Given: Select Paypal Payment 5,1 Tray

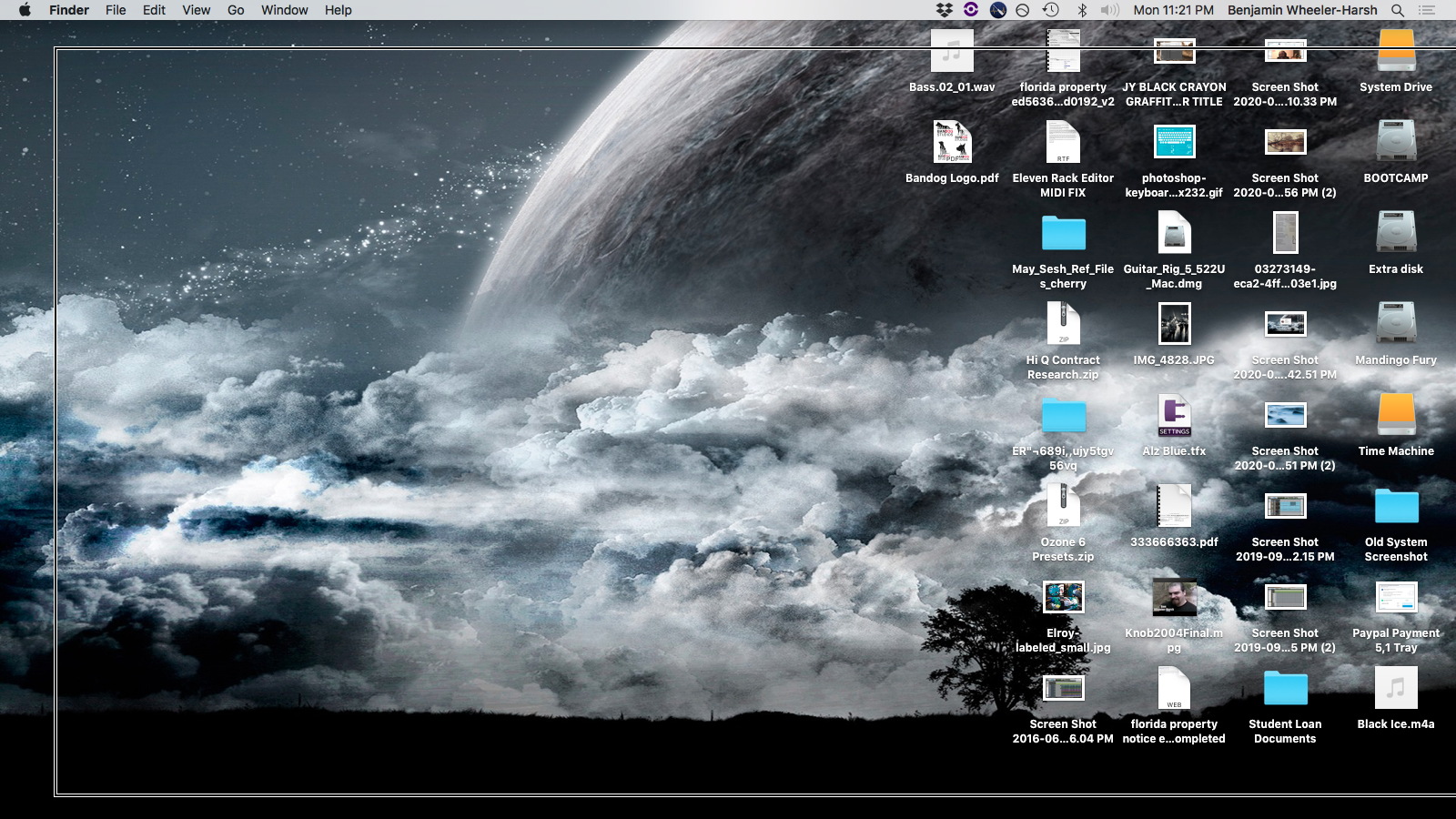Looking at the screenshot, I should (x=1396, y=597).
